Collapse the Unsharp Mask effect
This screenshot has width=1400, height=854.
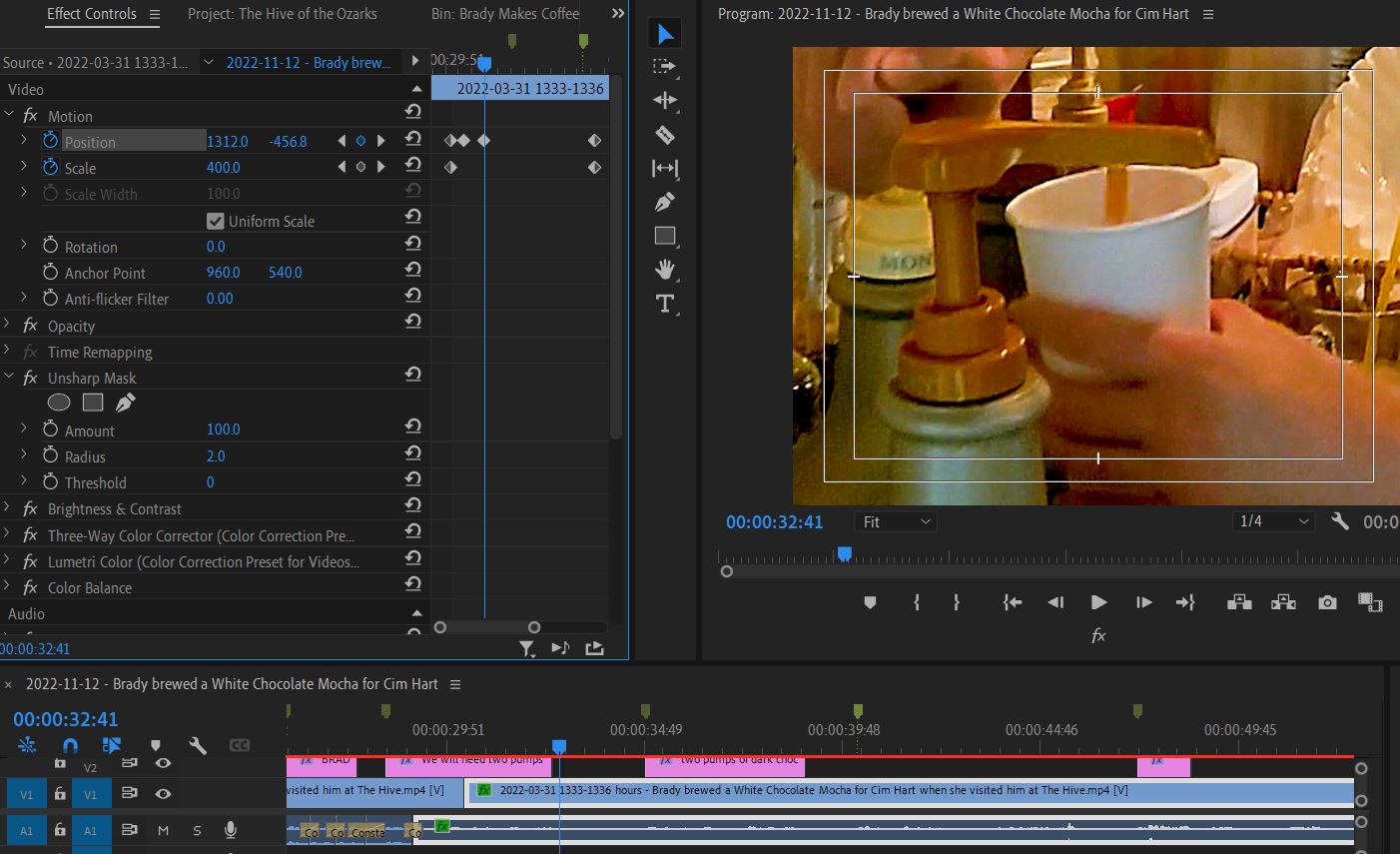click(x=8, y=378)
